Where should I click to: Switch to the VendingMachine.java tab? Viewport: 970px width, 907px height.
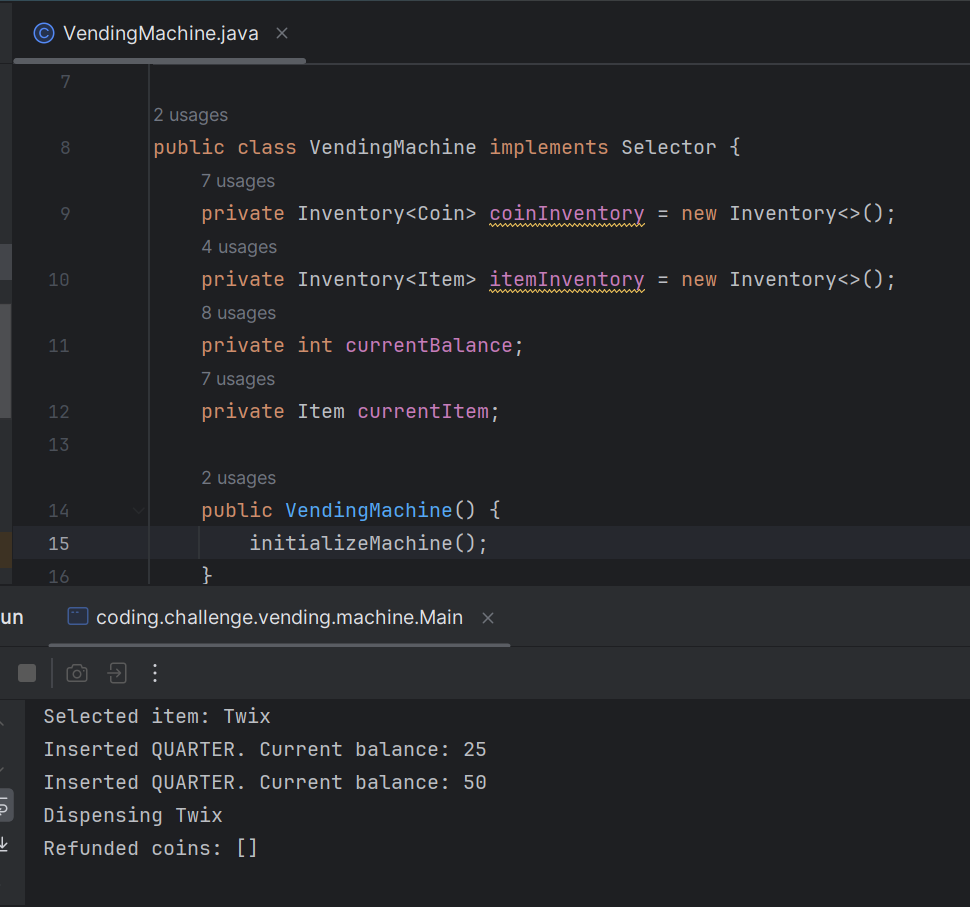click(161, 33)
